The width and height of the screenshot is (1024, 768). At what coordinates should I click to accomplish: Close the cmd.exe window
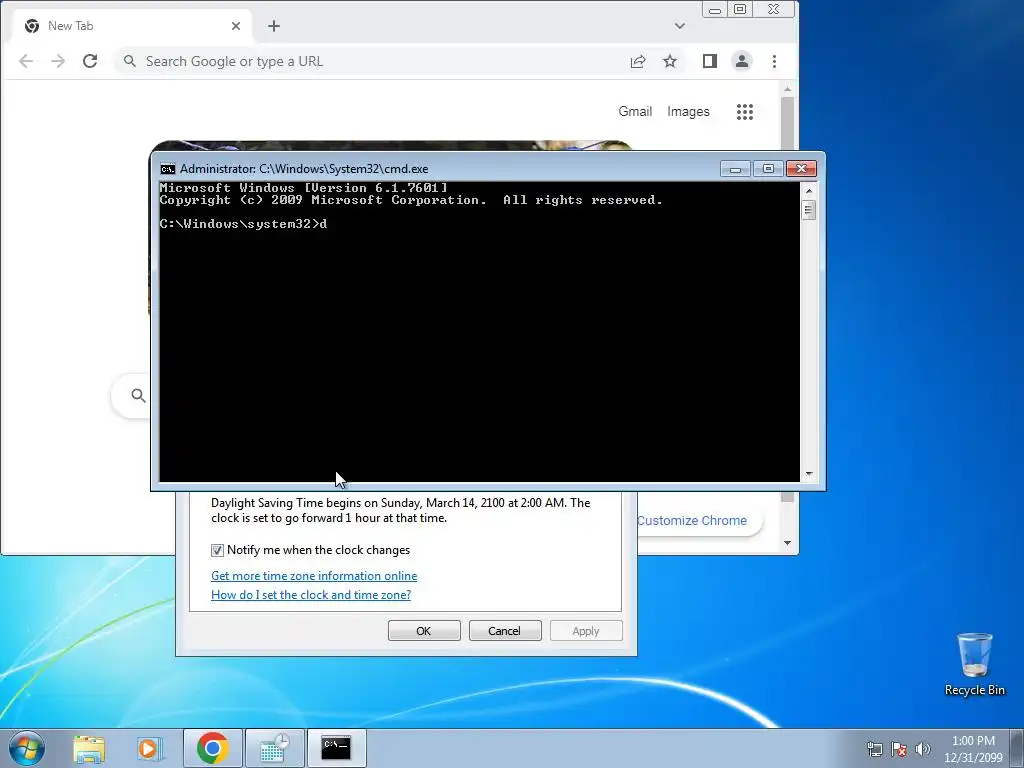click(801, 169)
